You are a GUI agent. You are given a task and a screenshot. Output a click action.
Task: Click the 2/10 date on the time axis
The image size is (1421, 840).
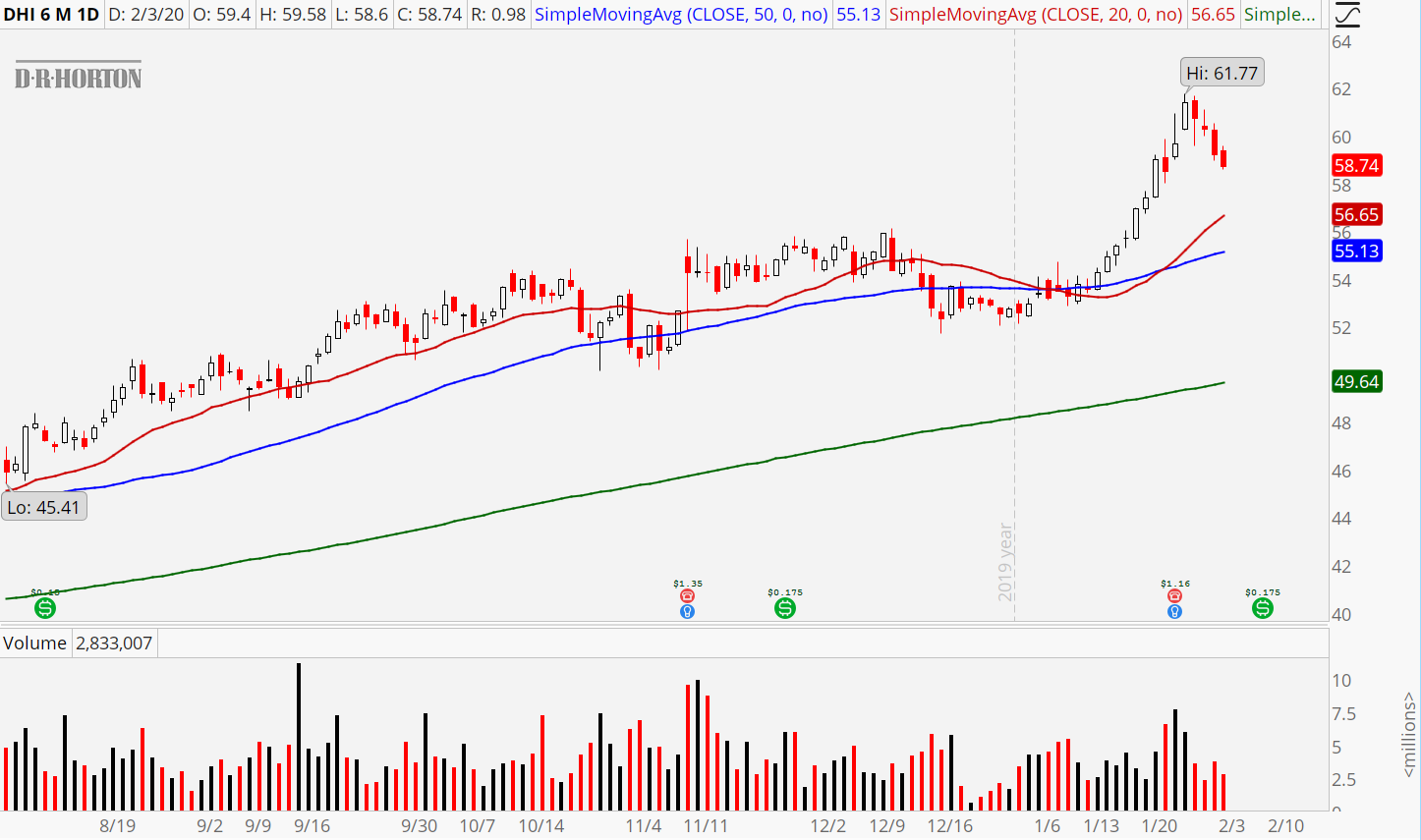click(1285, 825)
